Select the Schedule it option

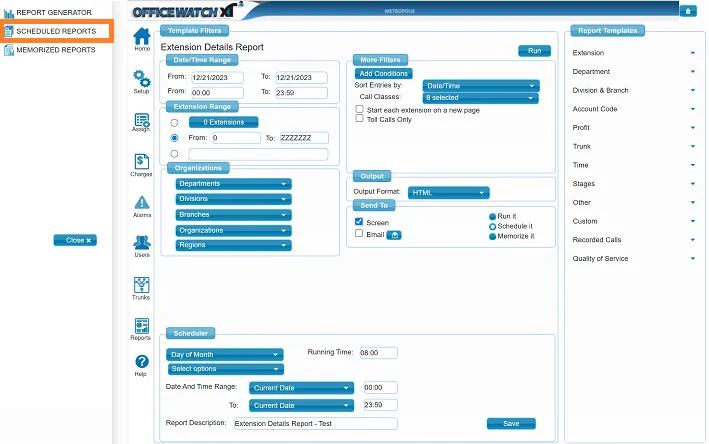(x=492, y=227)
